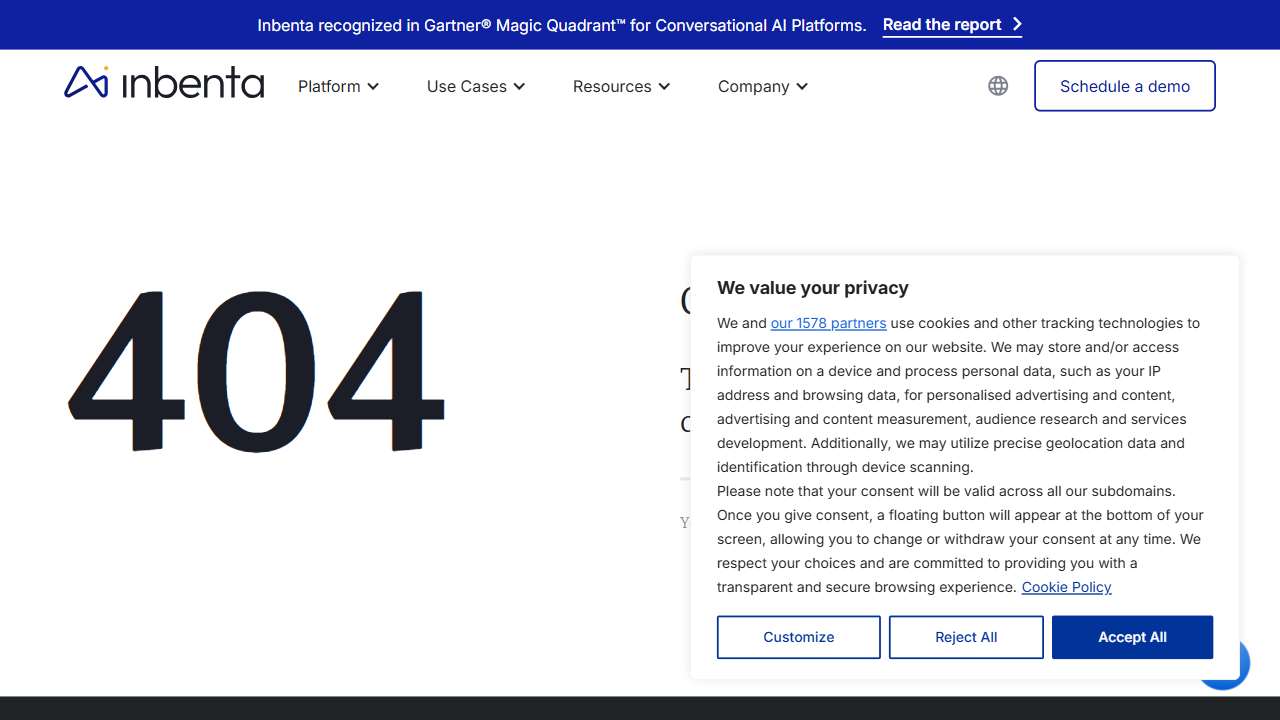Click the Gartner Magic Quadrant banner text

[x=561, y=25]
